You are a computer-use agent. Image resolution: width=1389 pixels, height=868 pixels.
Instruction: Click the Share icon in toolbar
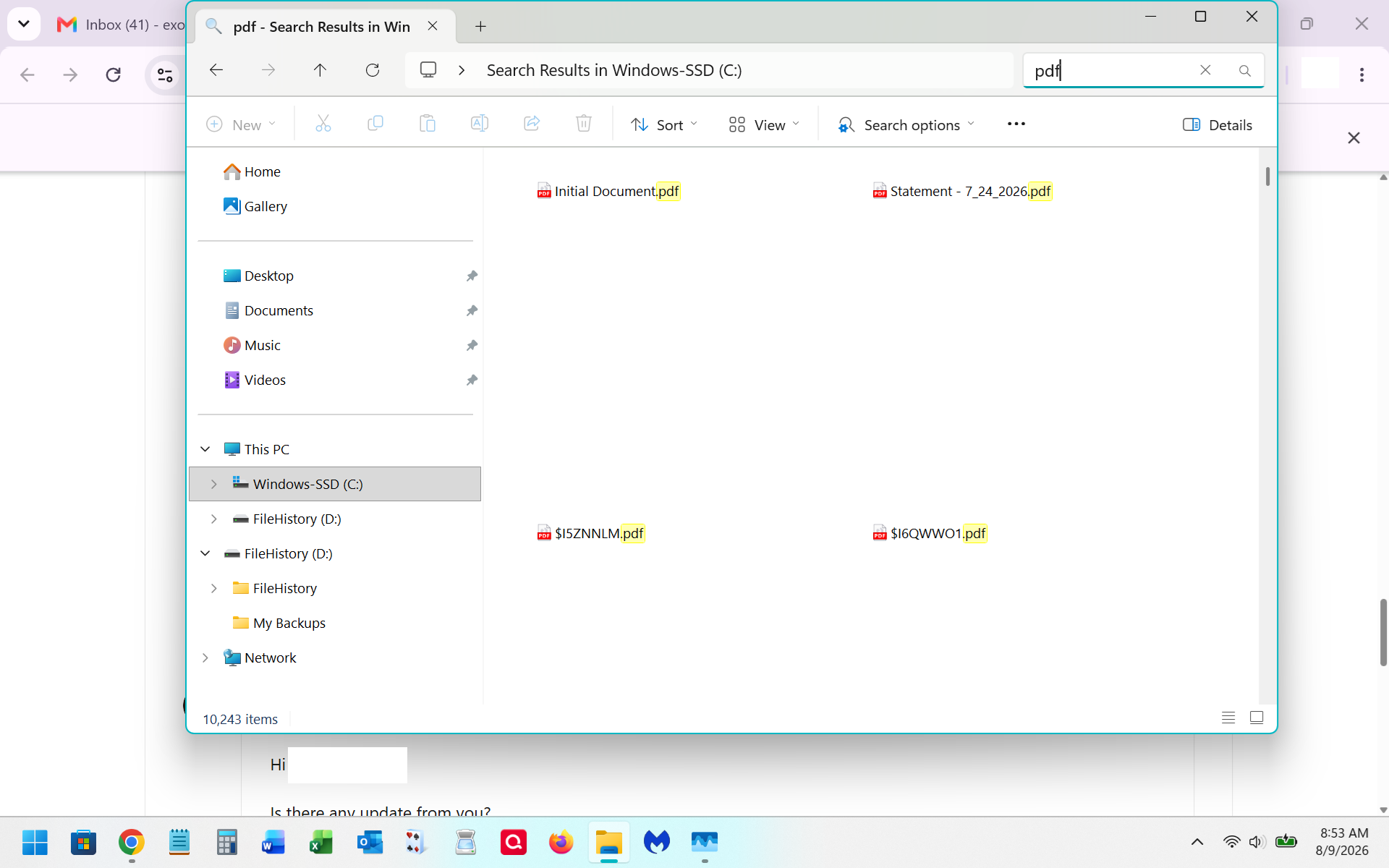coord(532,124)
